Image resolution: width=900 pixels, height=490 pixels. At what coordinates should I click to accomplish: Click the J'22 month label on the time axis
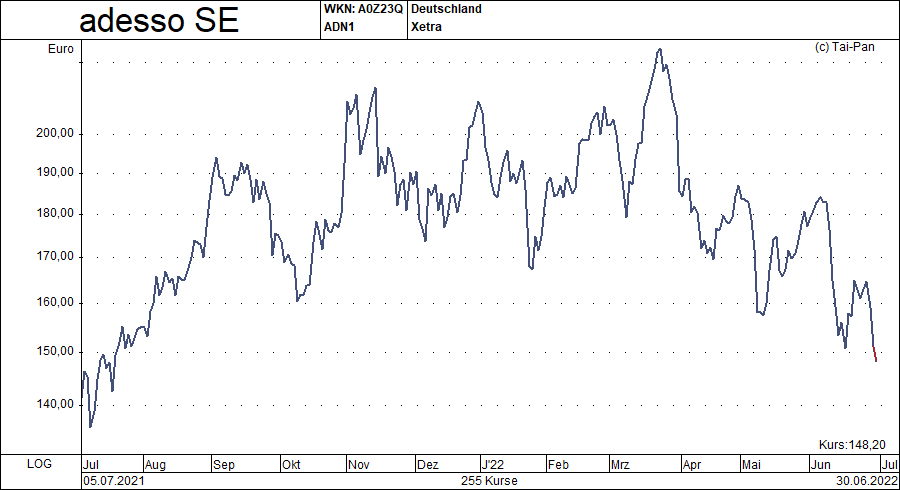(x=492, y=465)
